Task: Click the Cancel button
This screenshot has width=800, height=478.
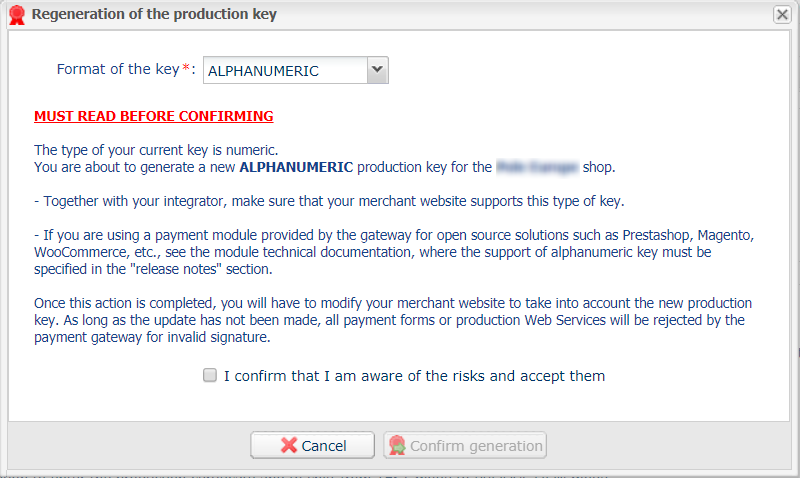Action: coord(312,445)
